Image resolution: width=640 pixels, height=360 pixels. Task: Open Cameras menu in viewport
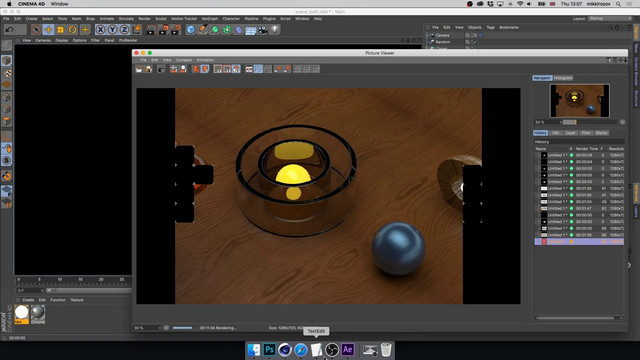(x=43, y=40)
